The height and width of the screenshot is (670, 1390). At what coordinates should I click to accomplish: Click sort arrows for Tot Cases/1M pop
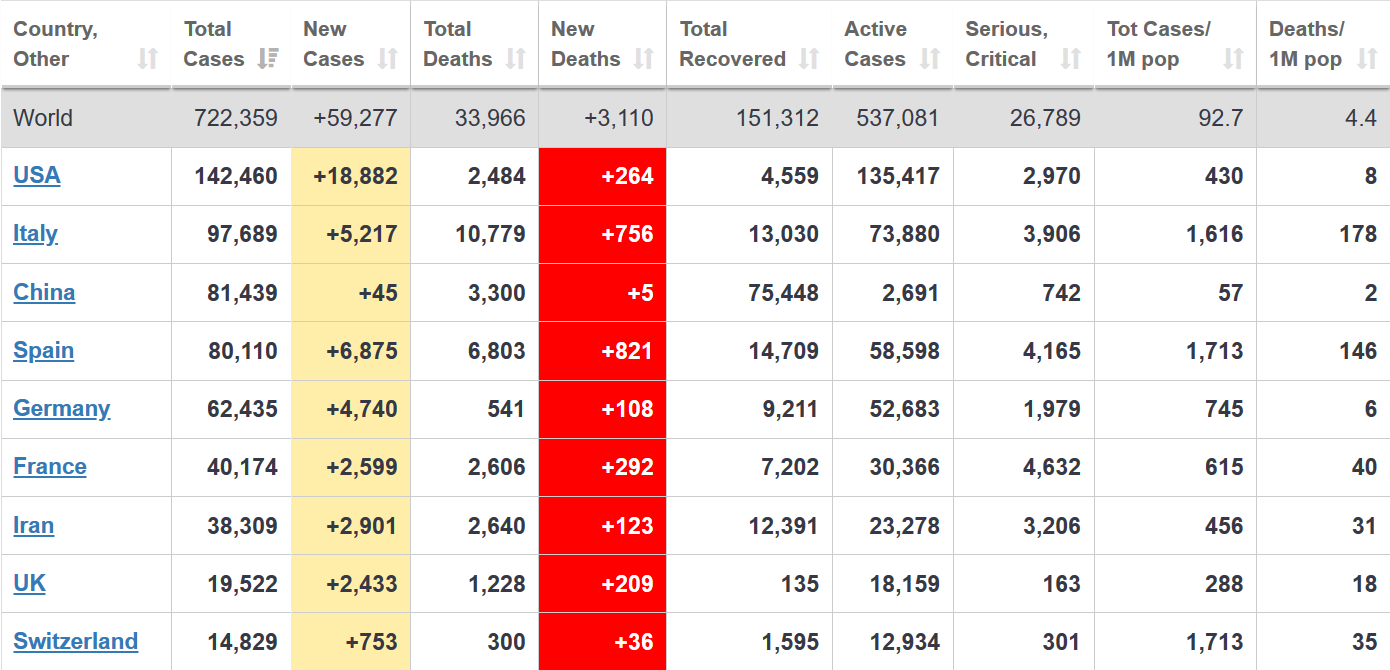[1233, 59]
